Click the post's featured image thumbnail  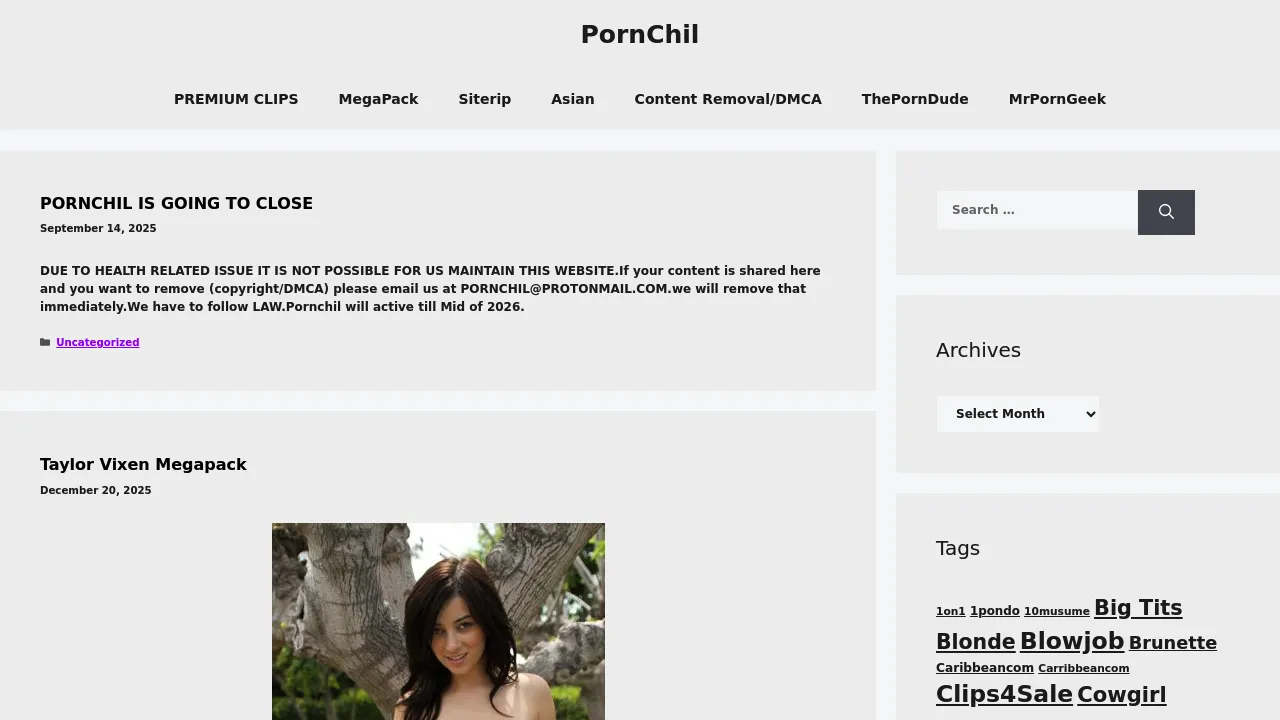click(438, 621)
